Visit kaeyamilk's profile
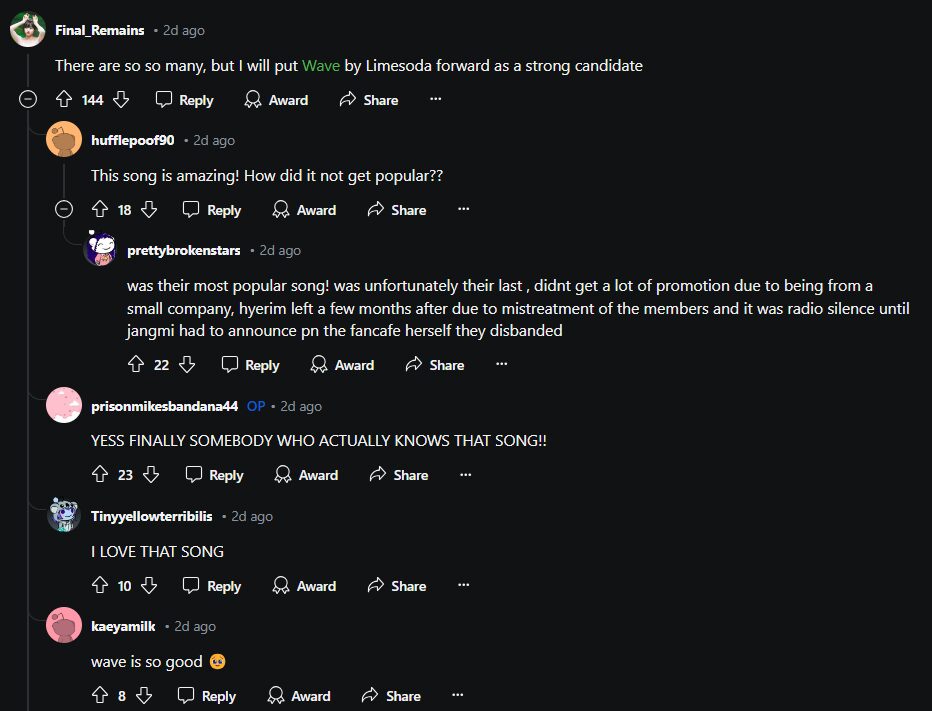932x711 pixels. tap(122, 626)
